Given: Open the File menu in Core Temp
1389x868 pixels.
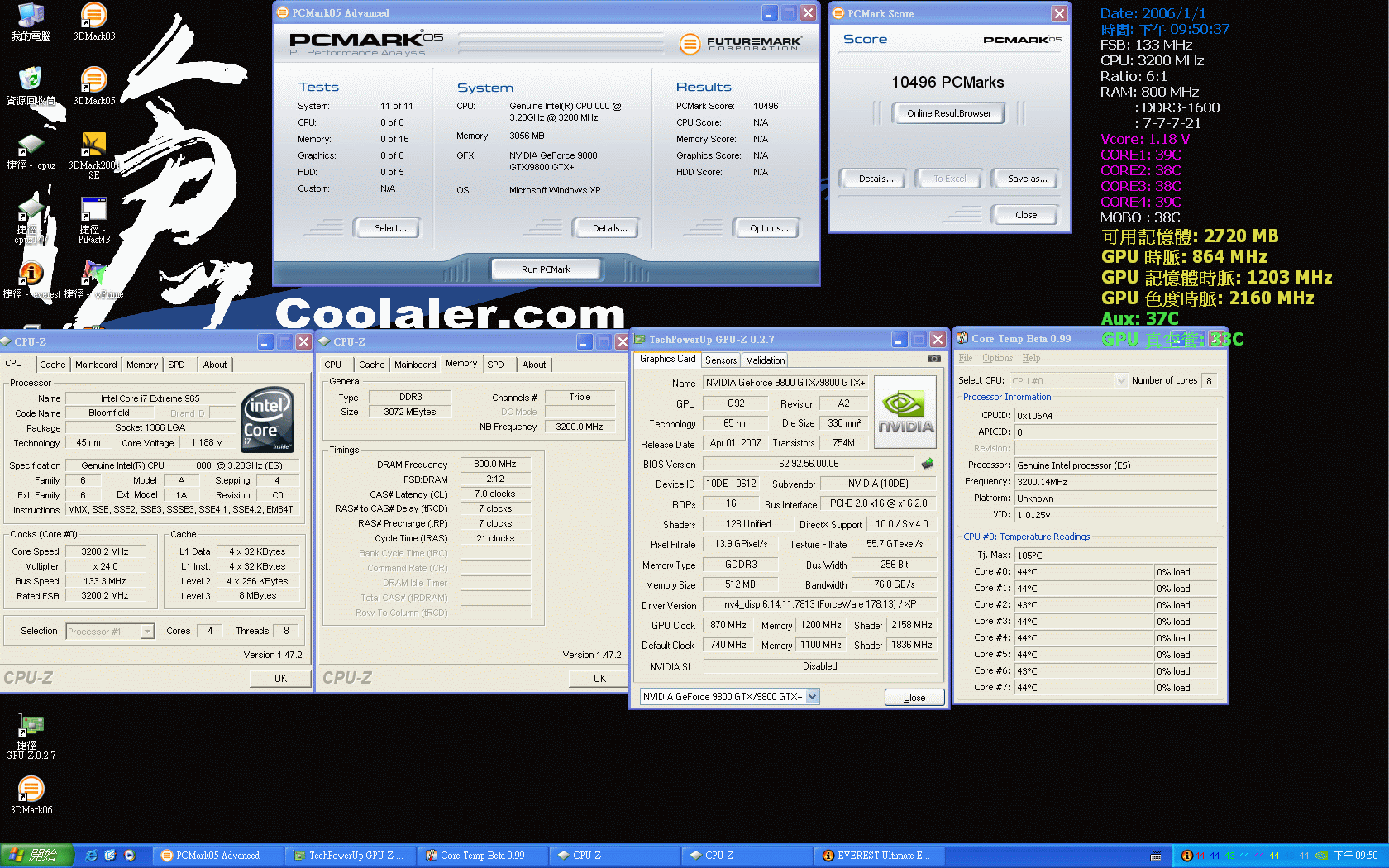Looking at the screenshot, I should (966, 358).
